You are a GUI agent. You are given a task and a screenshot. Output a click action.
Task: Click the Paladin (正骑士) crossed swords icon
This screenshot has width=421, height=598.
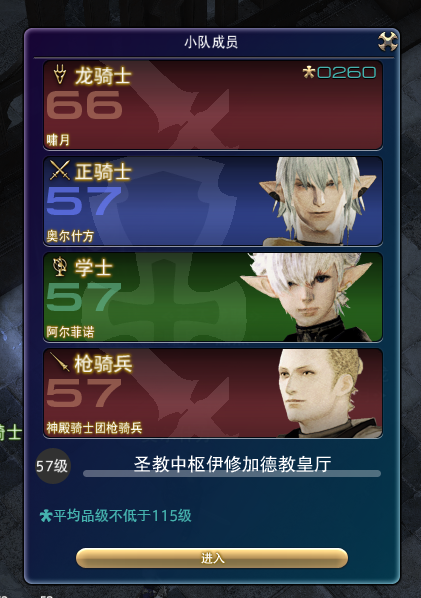point(60,170)
